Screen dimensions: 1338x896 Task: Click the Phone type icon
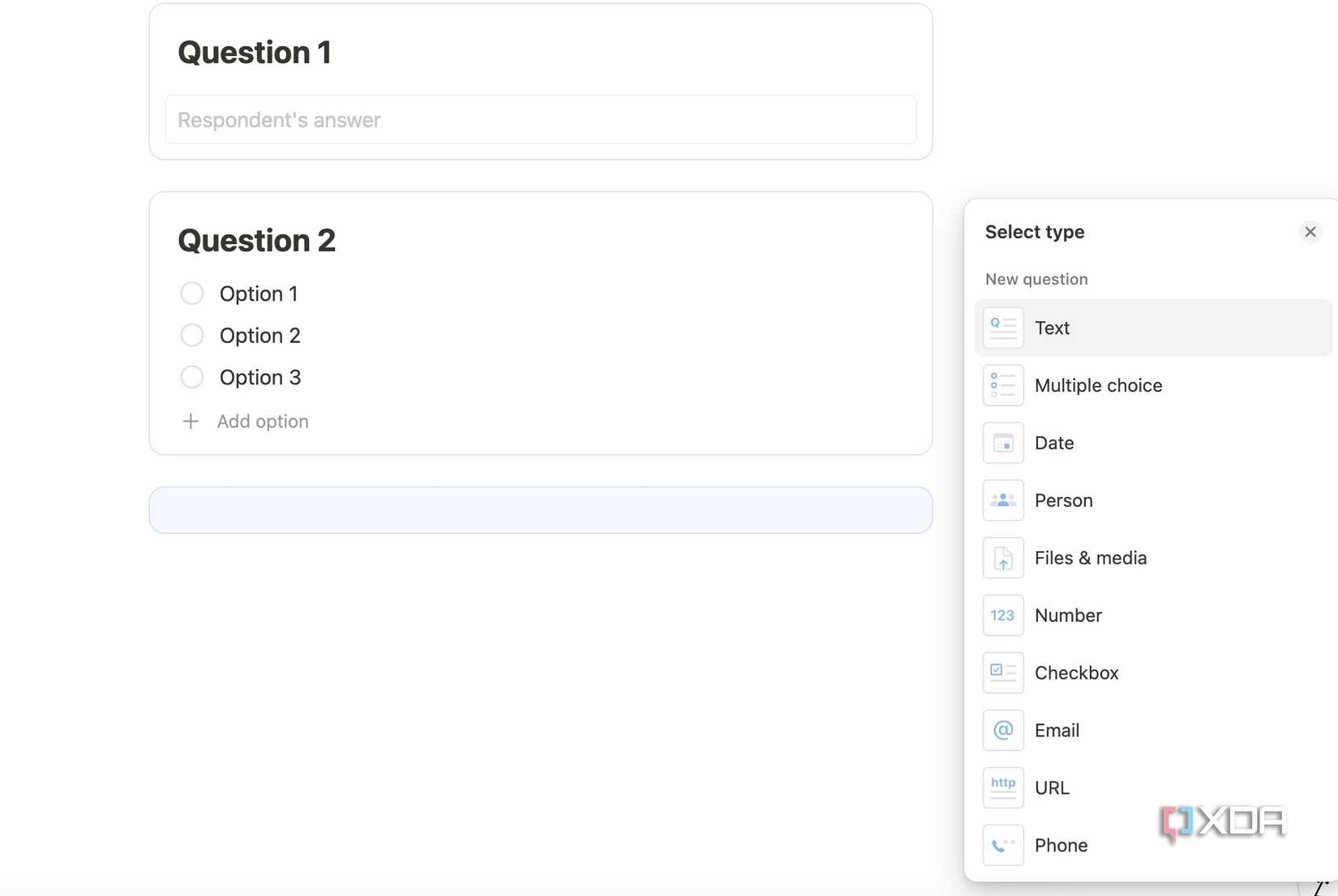1003,845
